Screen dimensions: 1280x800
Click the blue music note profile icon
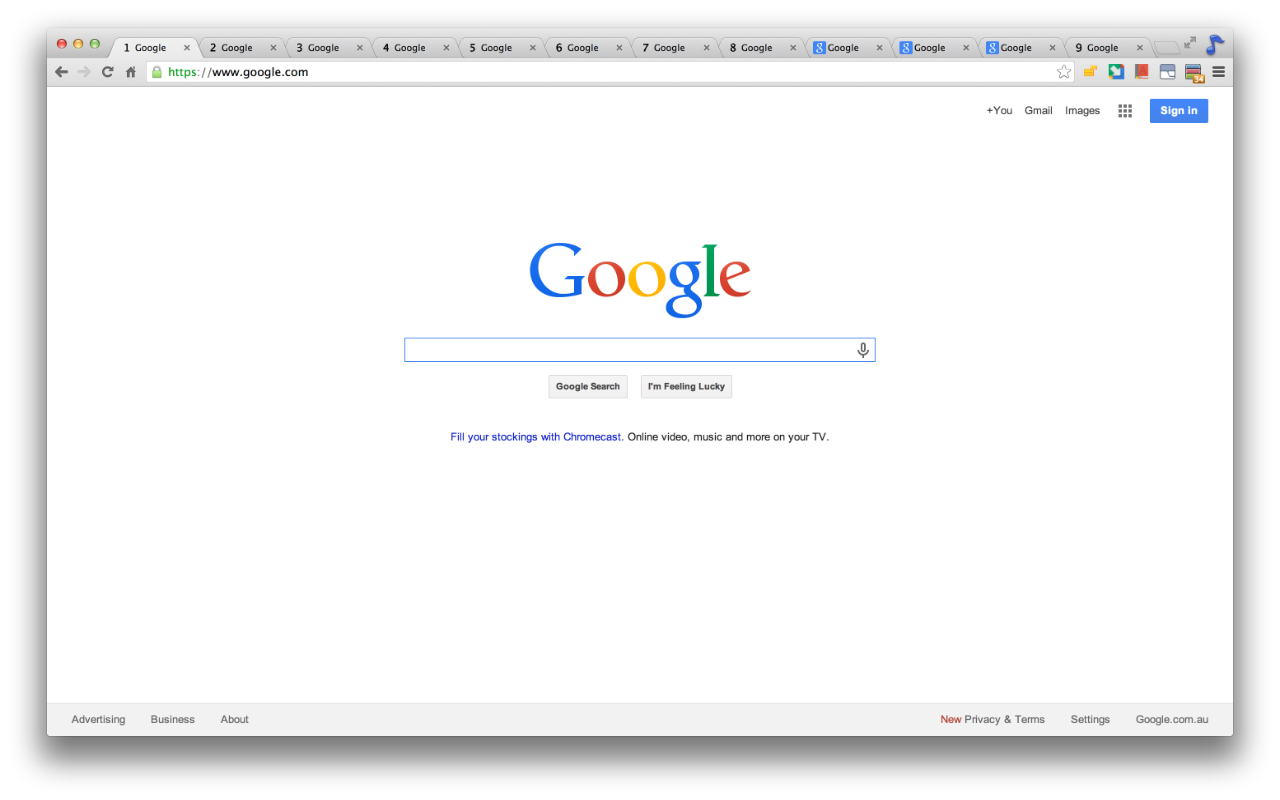coord(1214,45)
